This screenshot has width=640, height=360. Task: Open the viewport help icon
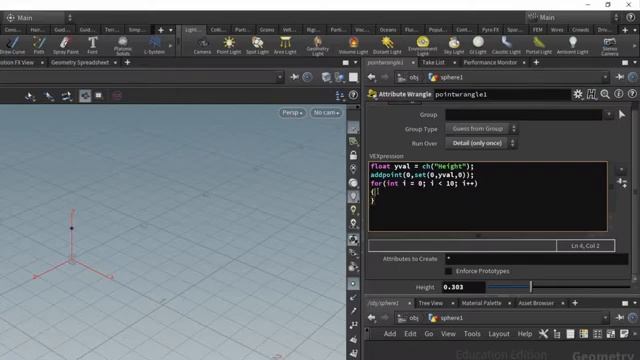point(353,95)
